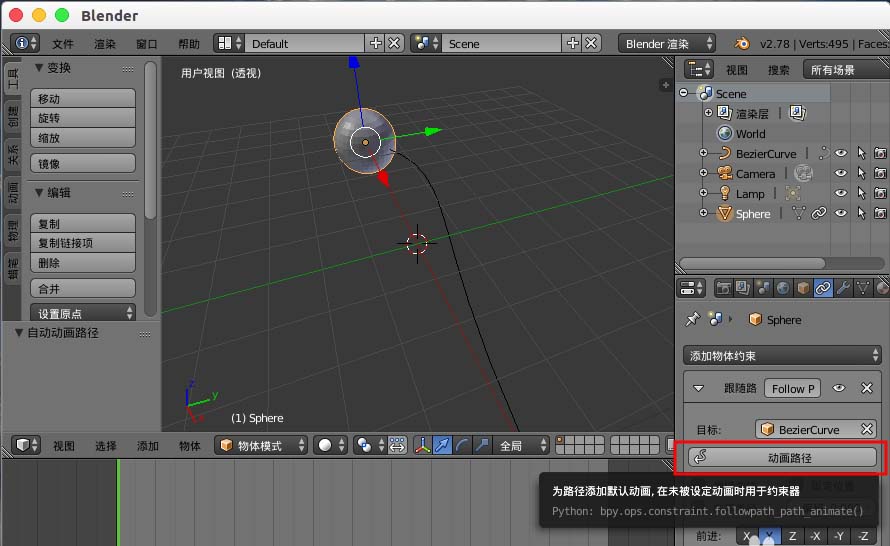890x546 pixels.
Task: Click the 动画路径 button
Action: (x=783, y=457)
